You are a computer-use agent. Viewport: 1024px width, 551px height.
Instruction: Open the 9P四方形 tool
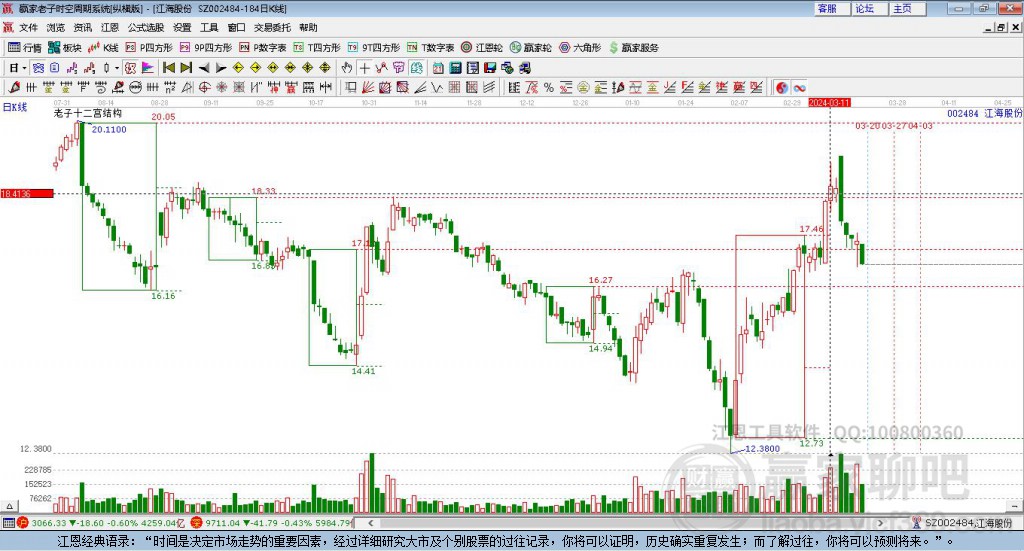pos(206,48)
